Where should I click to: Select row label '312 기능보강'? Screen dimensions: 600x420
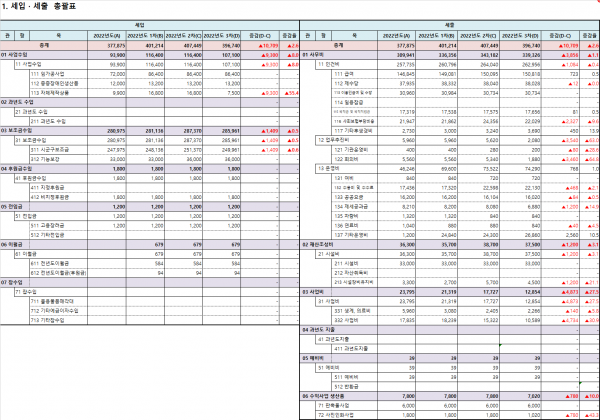pyautogui.click(x=45, y=159)
